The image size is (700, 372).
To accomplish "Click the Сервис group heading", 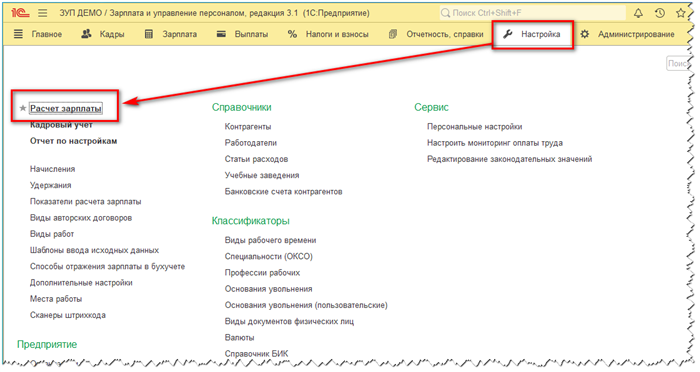I will (x=431, y=107).
